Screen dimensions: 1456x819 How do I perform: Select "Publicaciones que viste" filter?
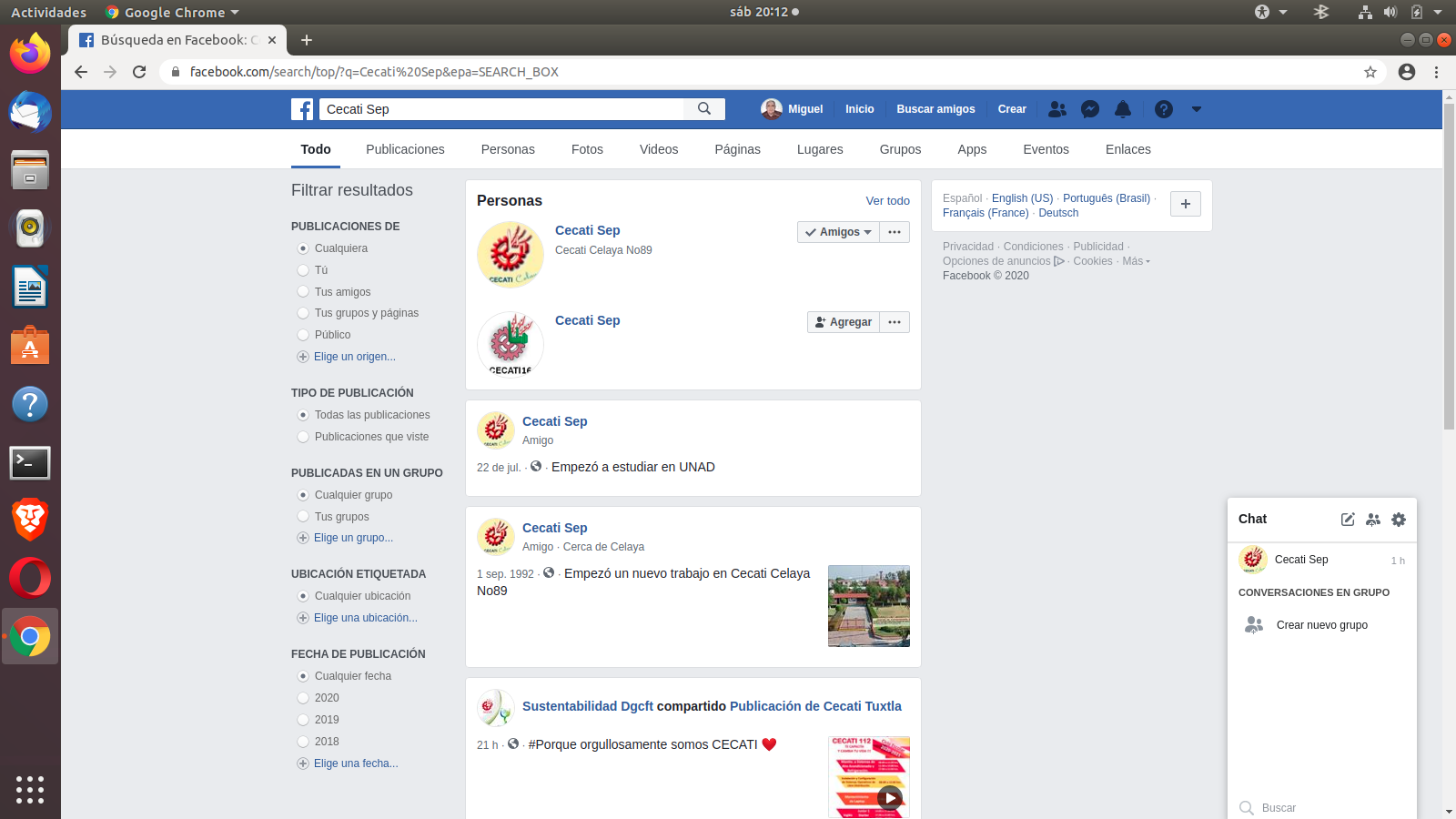303,437
